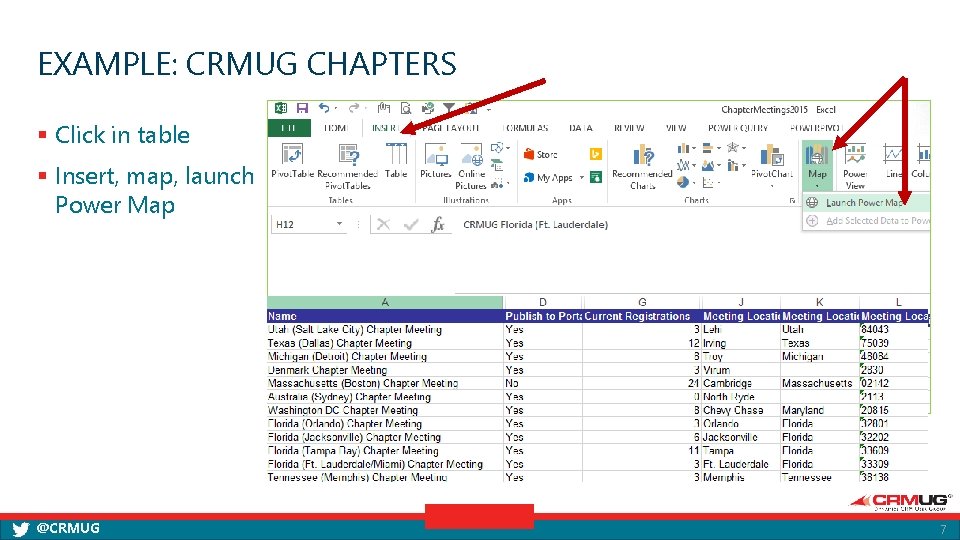
Task: Click the Map button in ribbon
Action: 817,164
